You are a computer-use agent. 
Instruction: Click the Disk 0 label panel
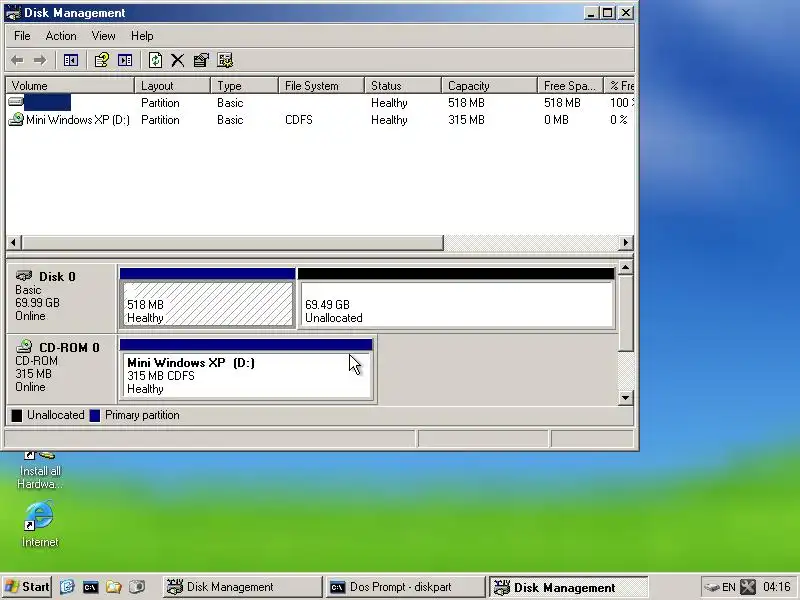pyautogui.click(x=61, y=296)
